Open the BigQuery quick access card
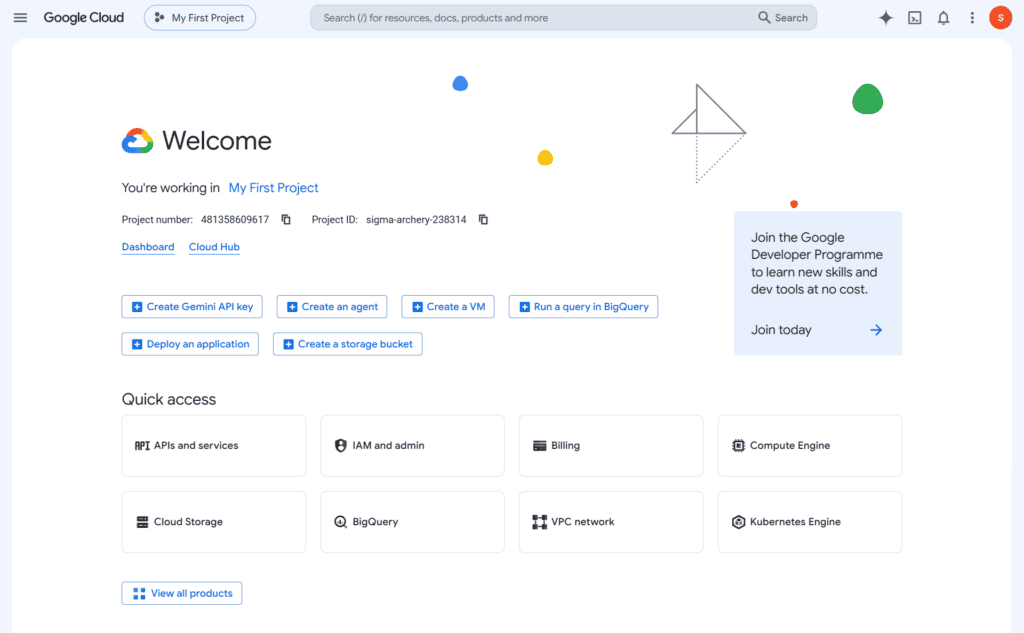 click(x=412, y=522)
